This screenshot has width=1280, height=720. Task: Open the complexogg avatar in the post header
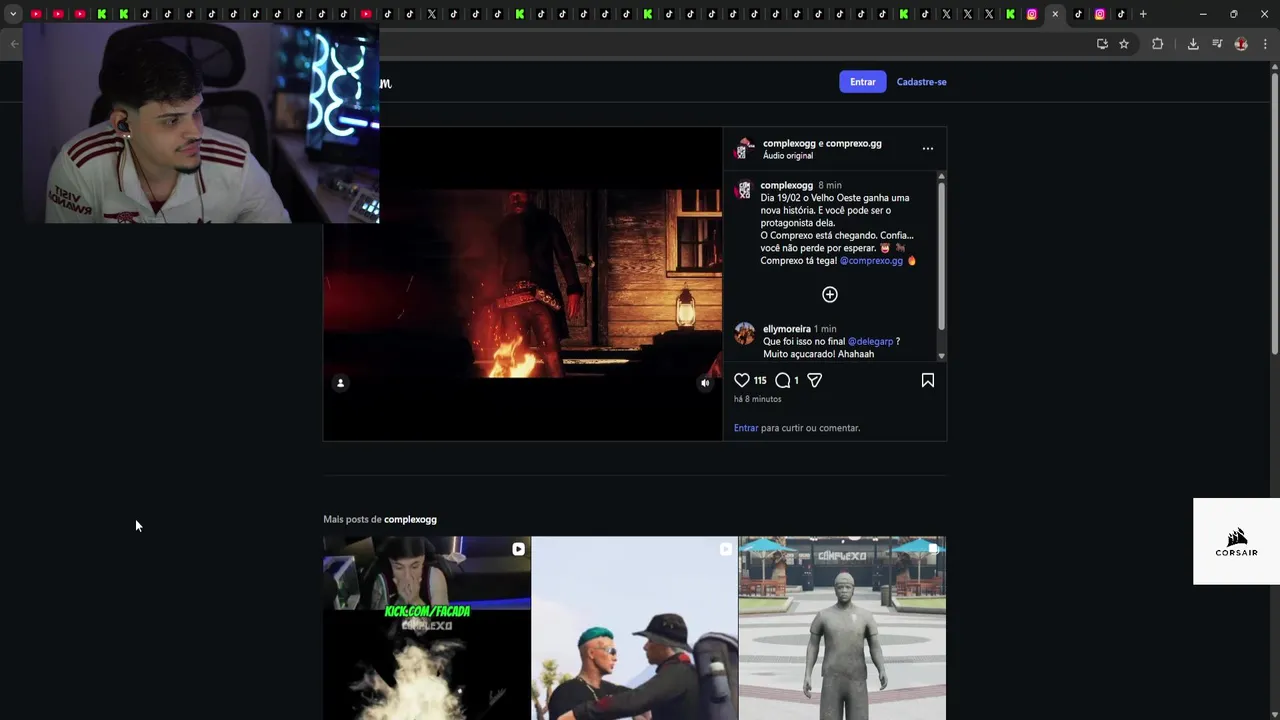click(744, 149)
